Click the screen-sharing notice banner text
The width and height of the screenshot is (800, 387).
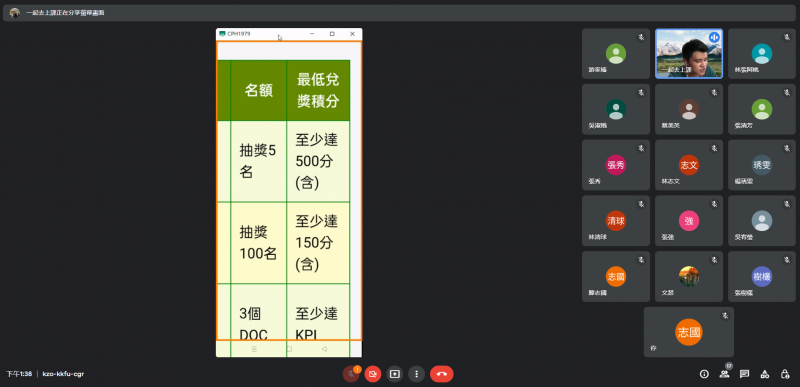click(x=65, y=13)
